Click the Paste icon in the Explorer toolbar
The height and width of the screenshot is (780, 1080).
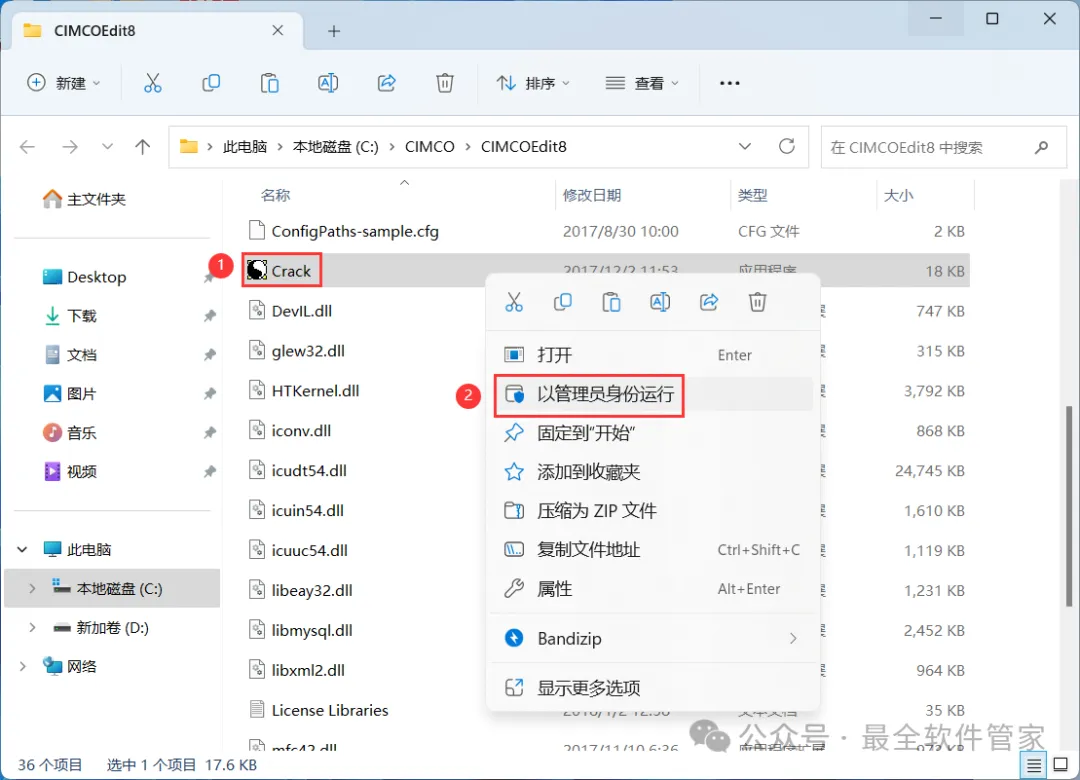269,83
